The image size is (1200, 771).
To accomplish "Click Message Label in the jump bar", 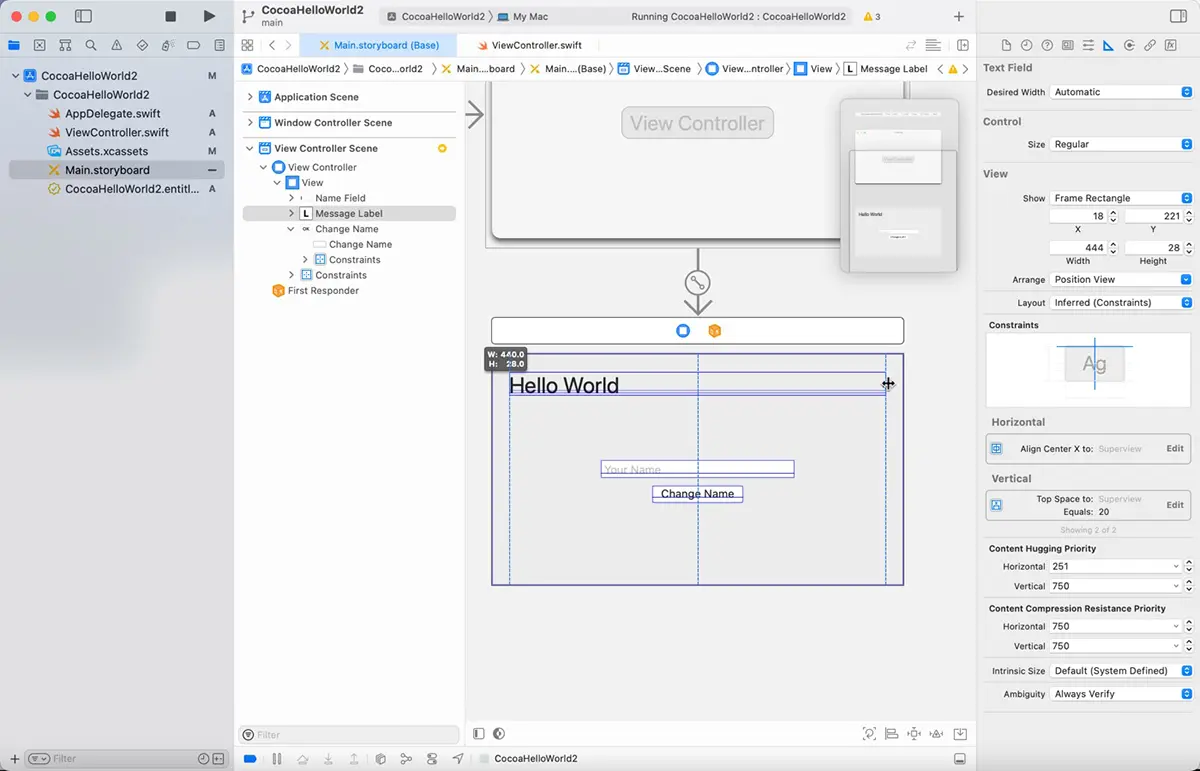I will pyautogui.click(x=886, y=69).
